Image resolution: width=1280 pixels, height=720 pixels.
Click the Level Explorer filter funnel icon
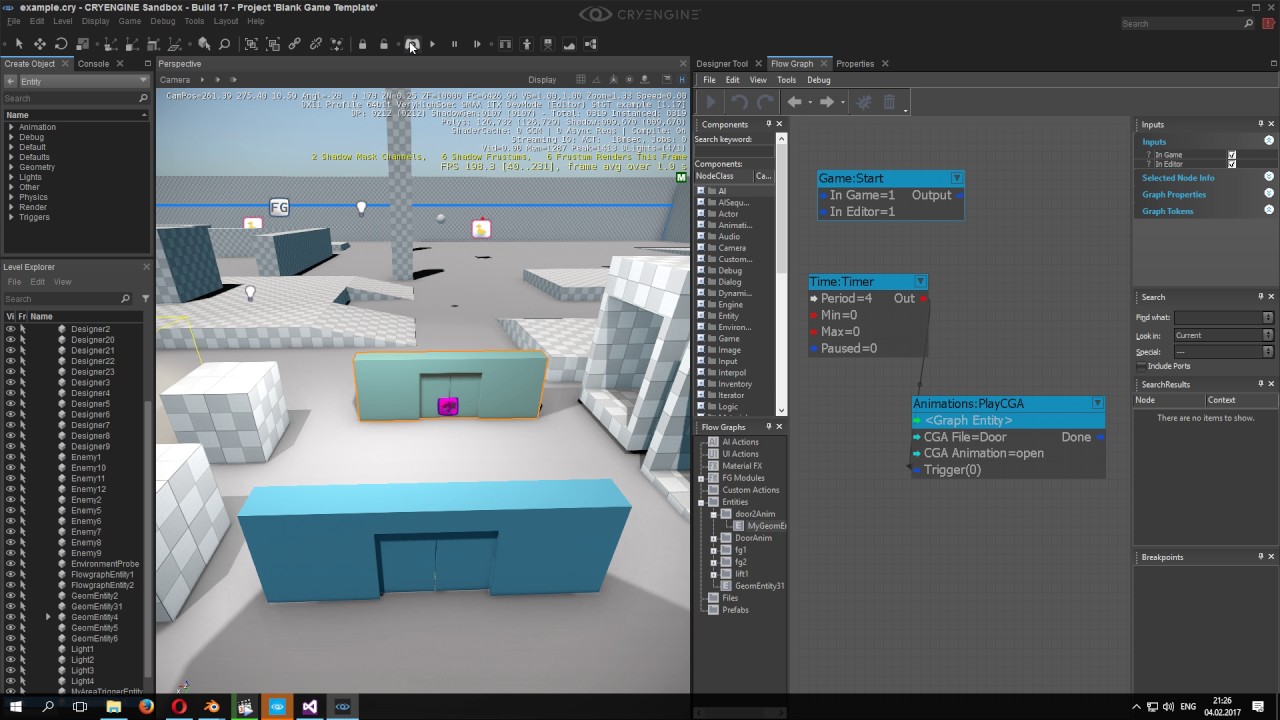point(145,299)
